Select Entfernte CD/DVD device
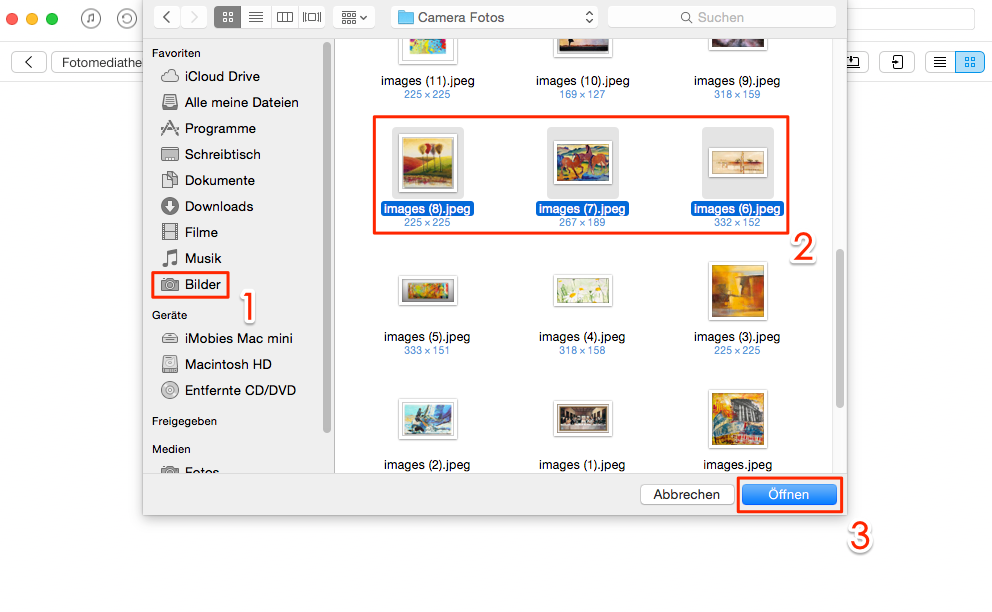This screenshot has width=992, height=612. (238, 390)
